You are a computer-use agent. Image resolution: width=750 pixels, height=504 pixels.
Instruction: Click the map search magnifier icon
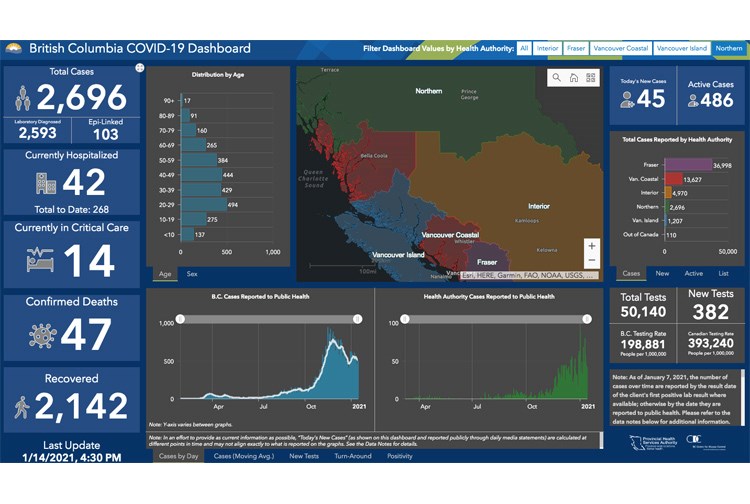(x=556, y=77)
